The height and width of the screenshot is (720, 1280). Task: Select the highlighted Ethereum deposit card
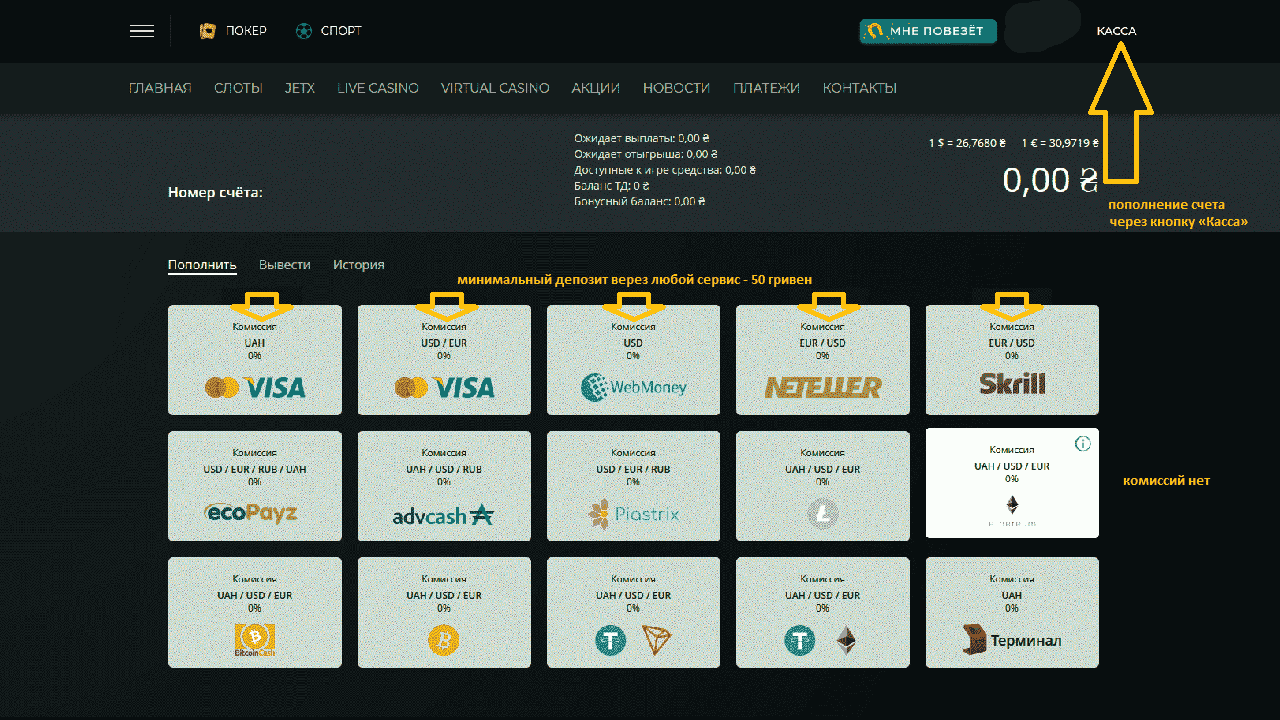point(1012,483)
